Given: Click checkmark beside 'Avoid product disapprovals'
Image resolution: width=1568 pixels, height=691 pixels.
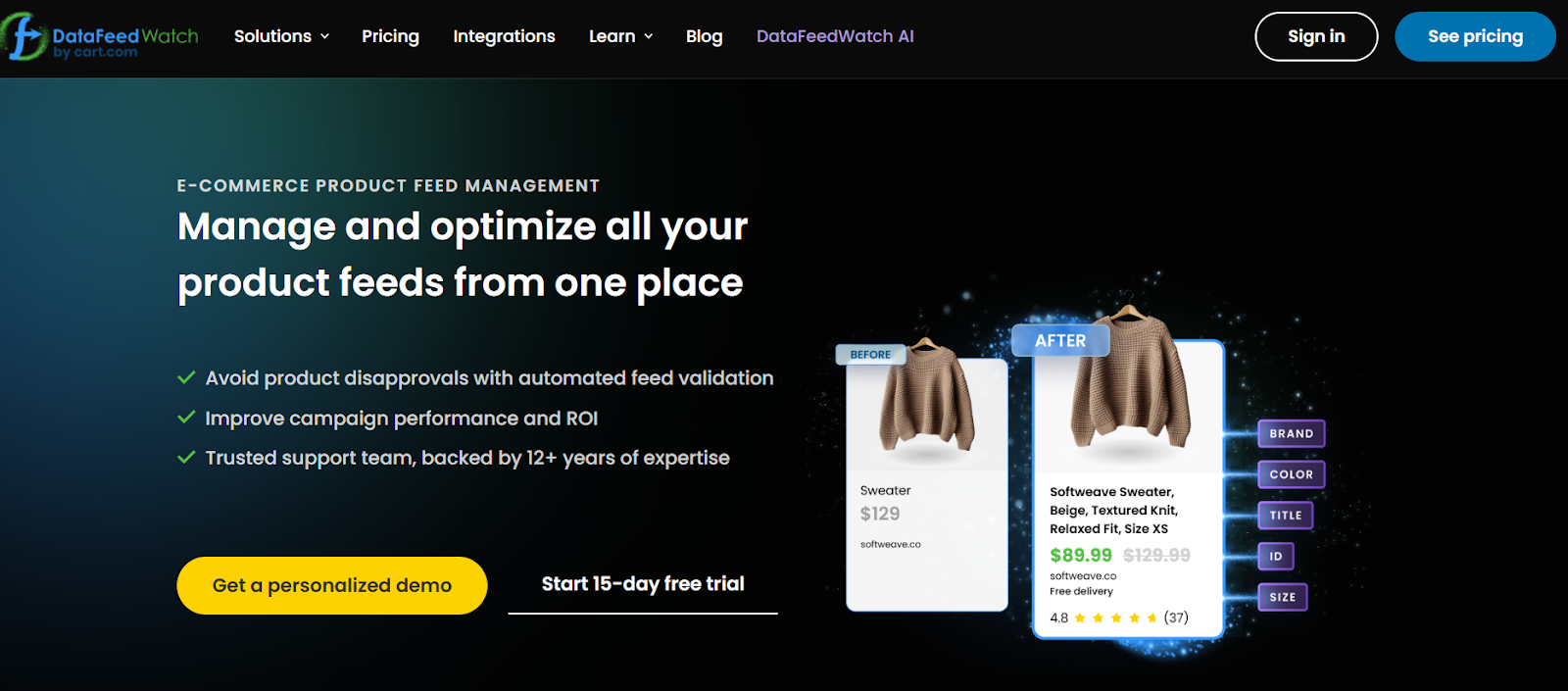Looking at the screenshot, I should 186,377.
